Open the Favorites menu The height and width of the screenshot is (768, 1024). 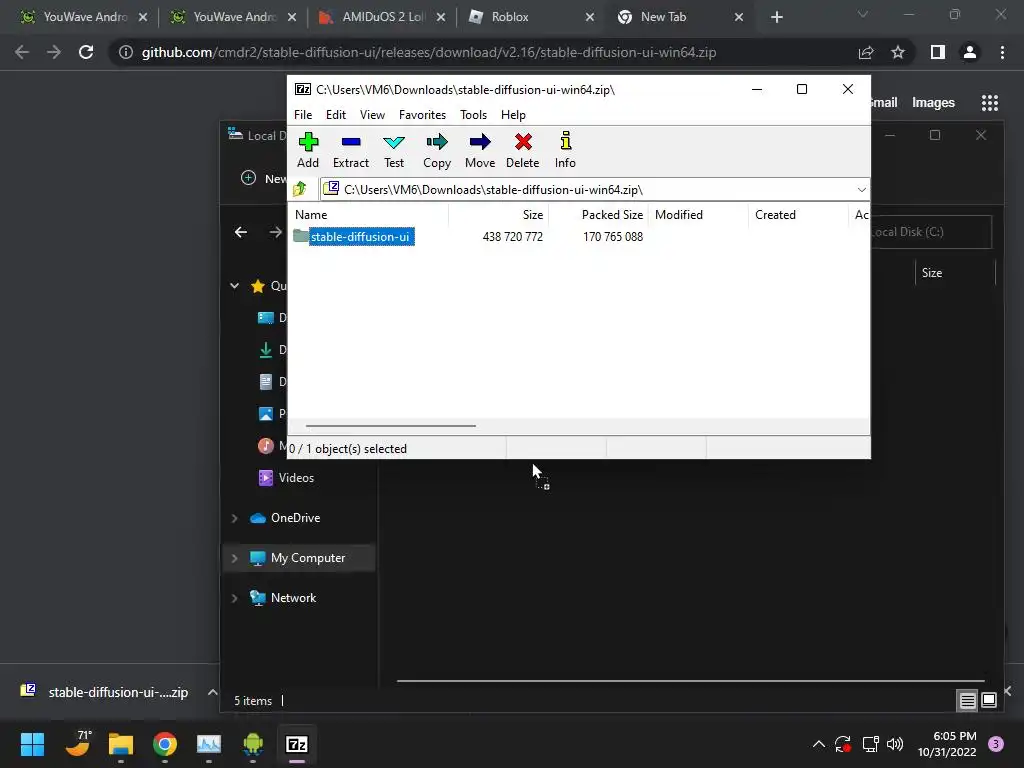coord(423,115)
